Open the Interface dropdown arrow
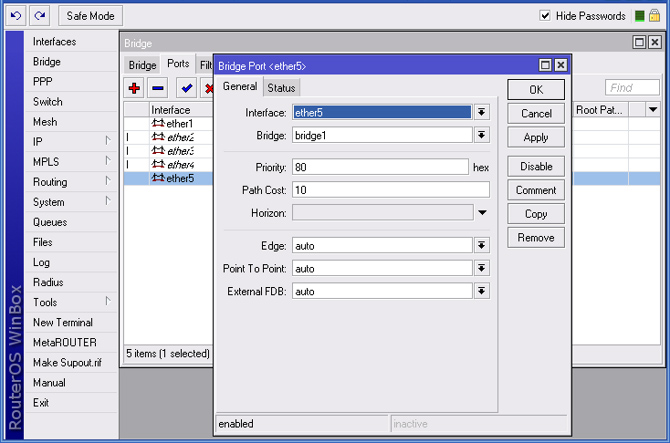The height and width of the screenshot is (443, 670). point(481,113)
